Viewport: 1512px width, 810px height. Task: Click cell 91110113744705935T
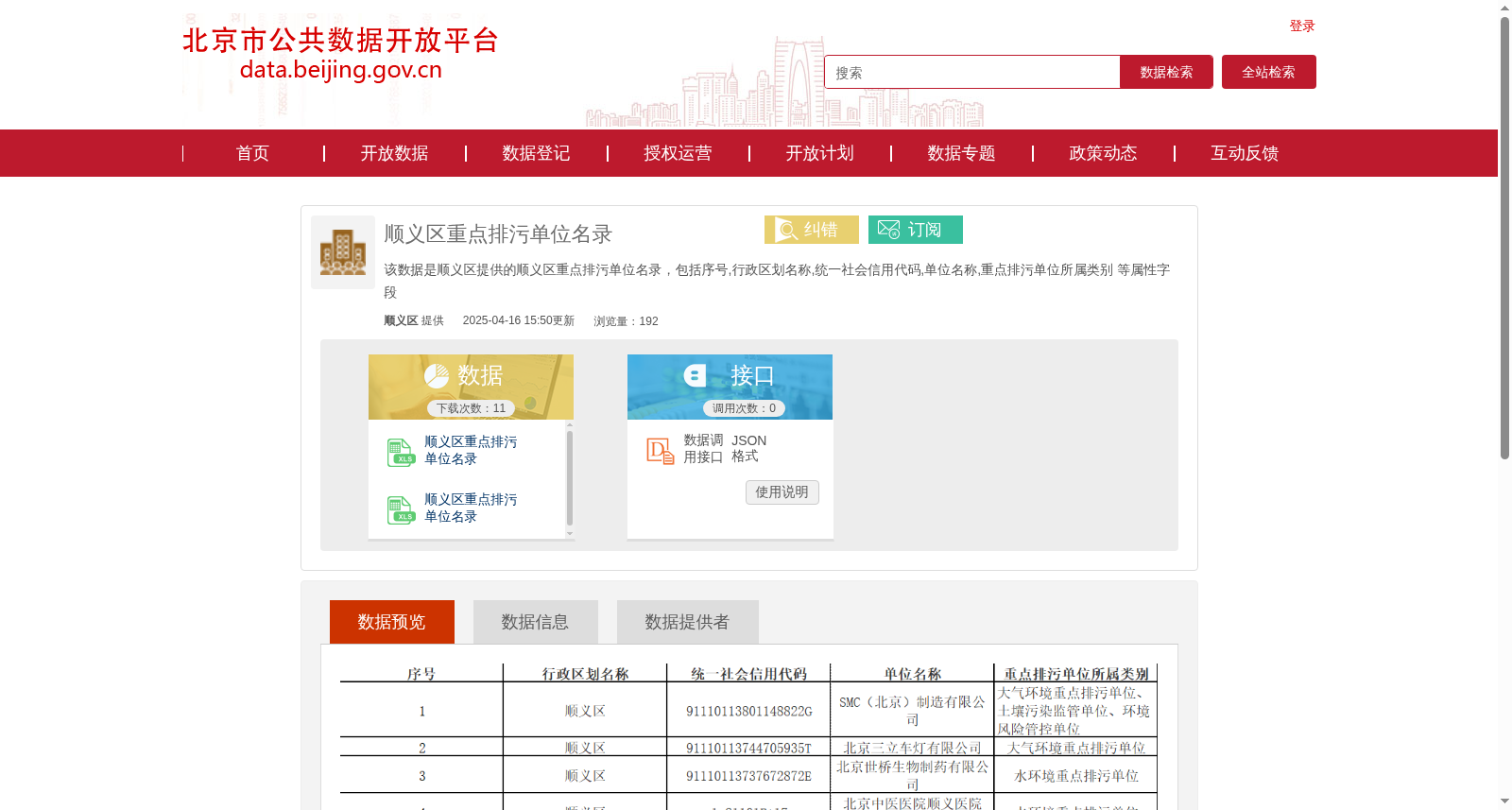748,748
